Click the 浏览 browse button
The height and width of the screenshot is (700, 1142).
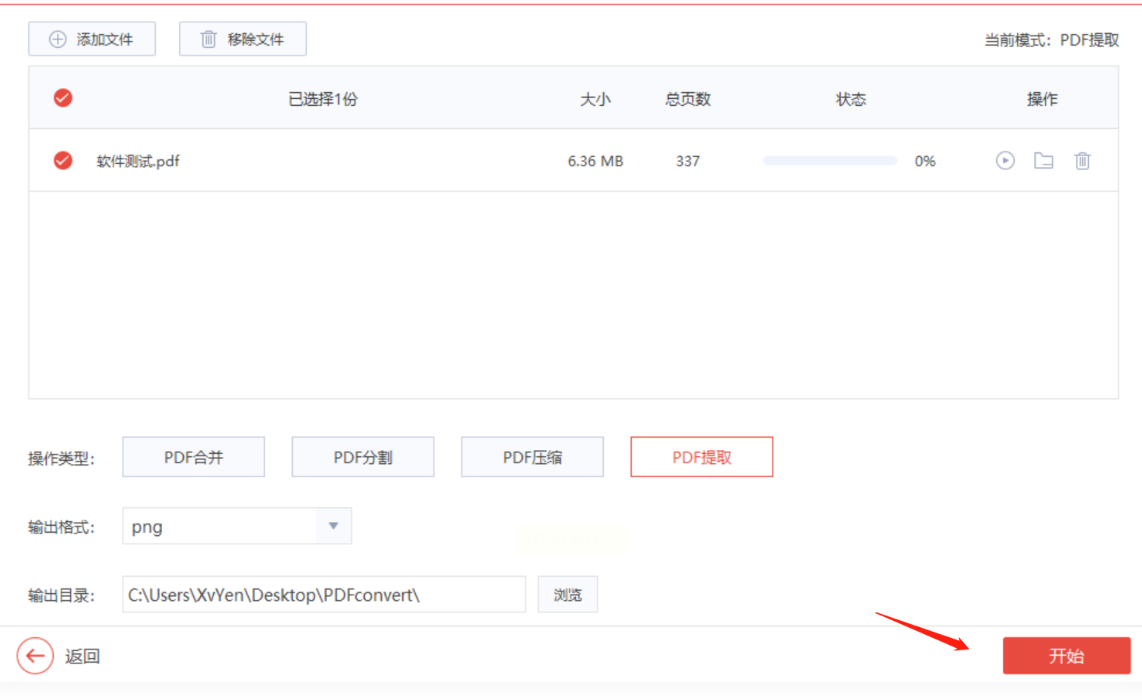coord(567,594)
